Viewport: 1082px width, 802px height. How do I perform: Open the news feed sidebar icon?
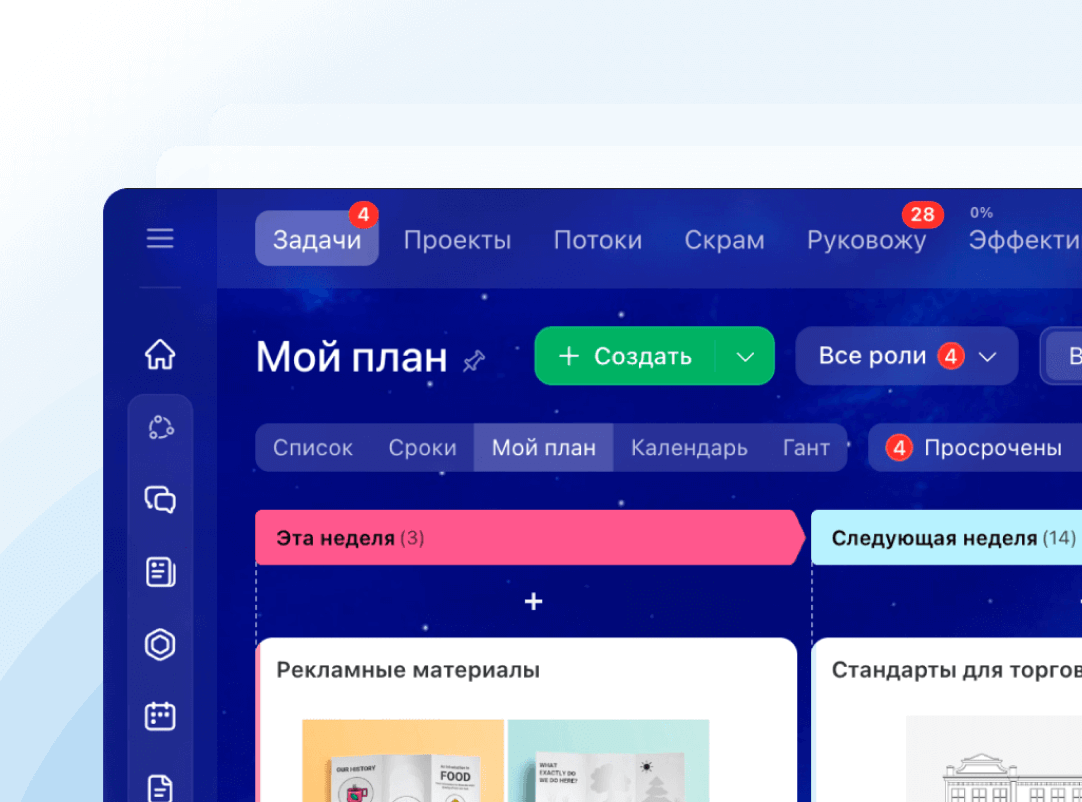(x=160, y=572)
